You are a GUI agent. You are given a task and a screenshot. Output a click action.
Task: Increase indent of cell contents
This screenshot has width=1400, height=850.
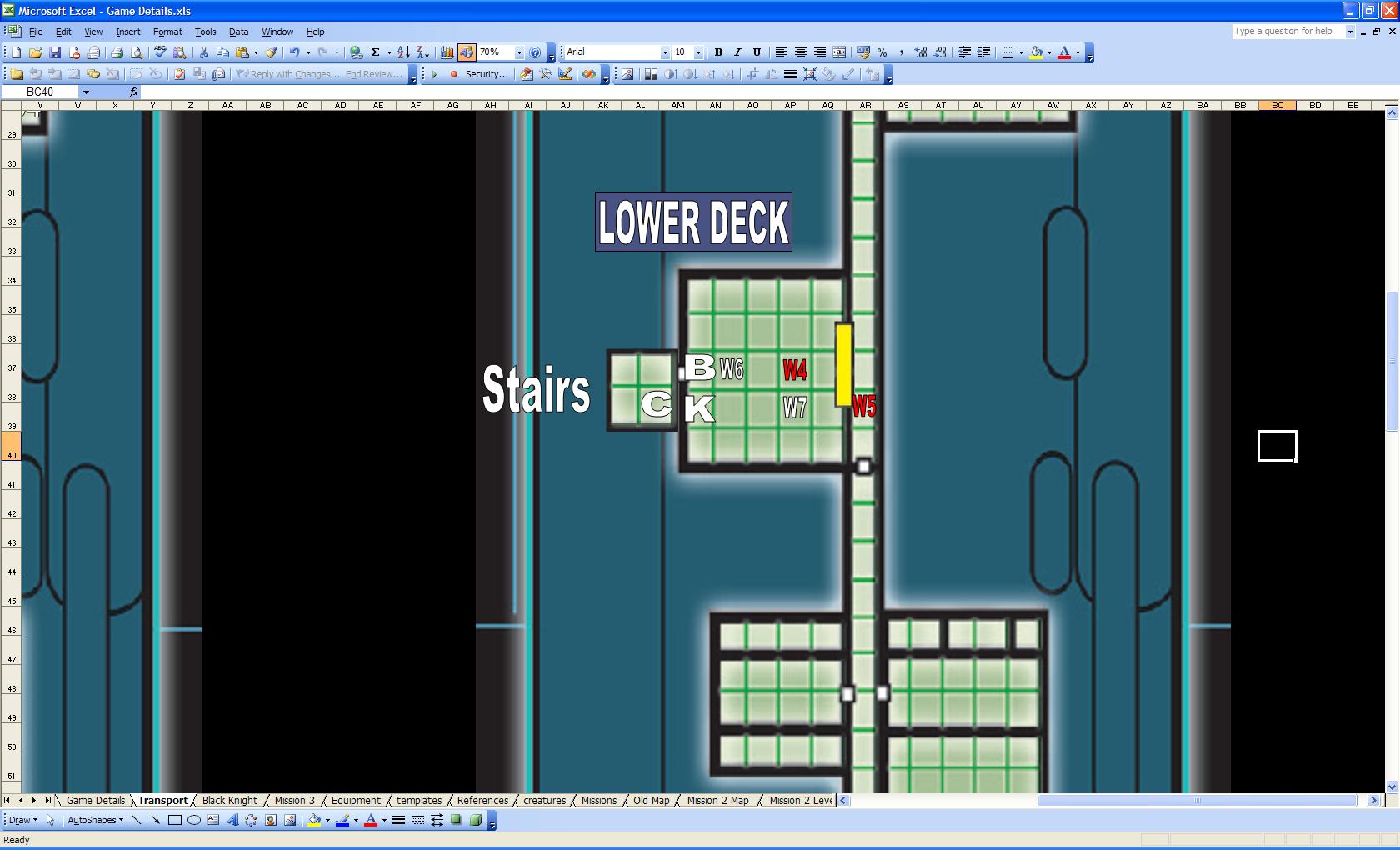click(x=983, y=52)
